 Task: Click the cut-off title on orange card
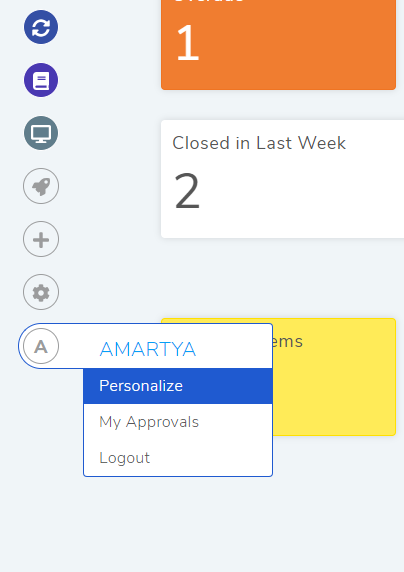click(209, 1)
